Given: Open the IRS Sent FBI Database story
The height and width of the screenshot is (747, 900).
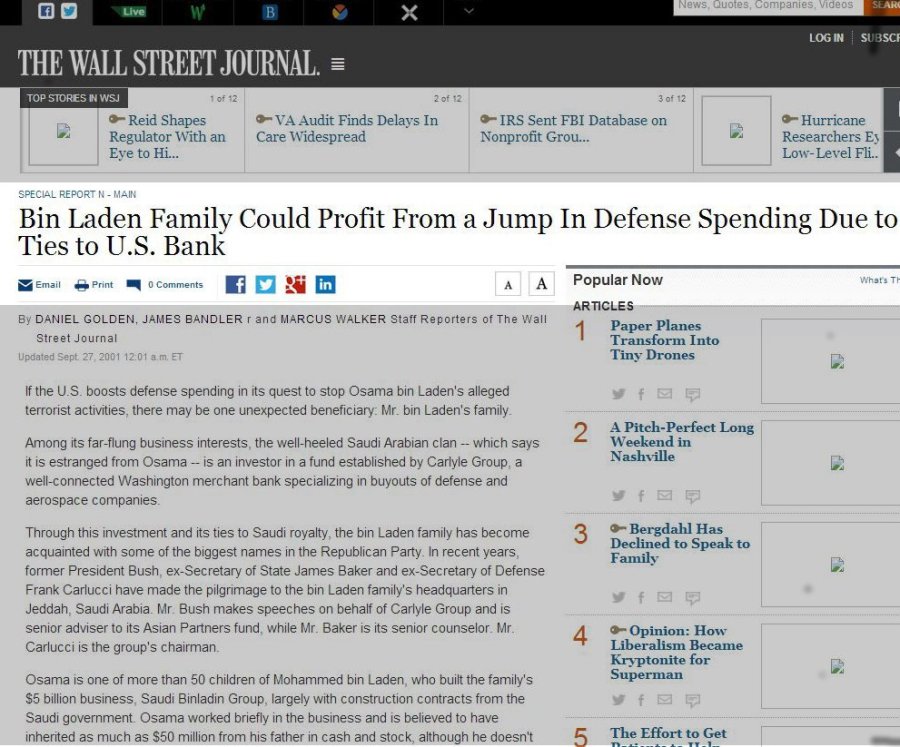Looking at the screenshot, I should tap(573, 129).
